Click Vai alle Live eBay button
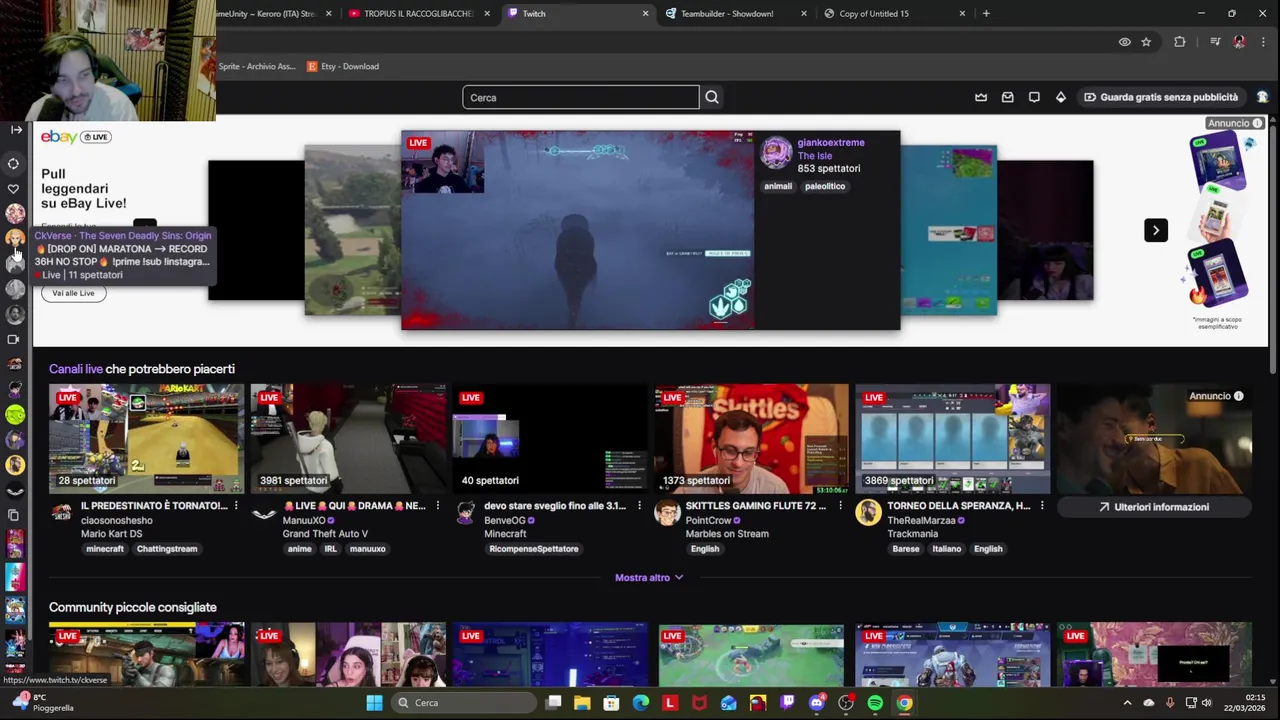The width and height of the screenshot is (1280, 720). pos(73,293)
